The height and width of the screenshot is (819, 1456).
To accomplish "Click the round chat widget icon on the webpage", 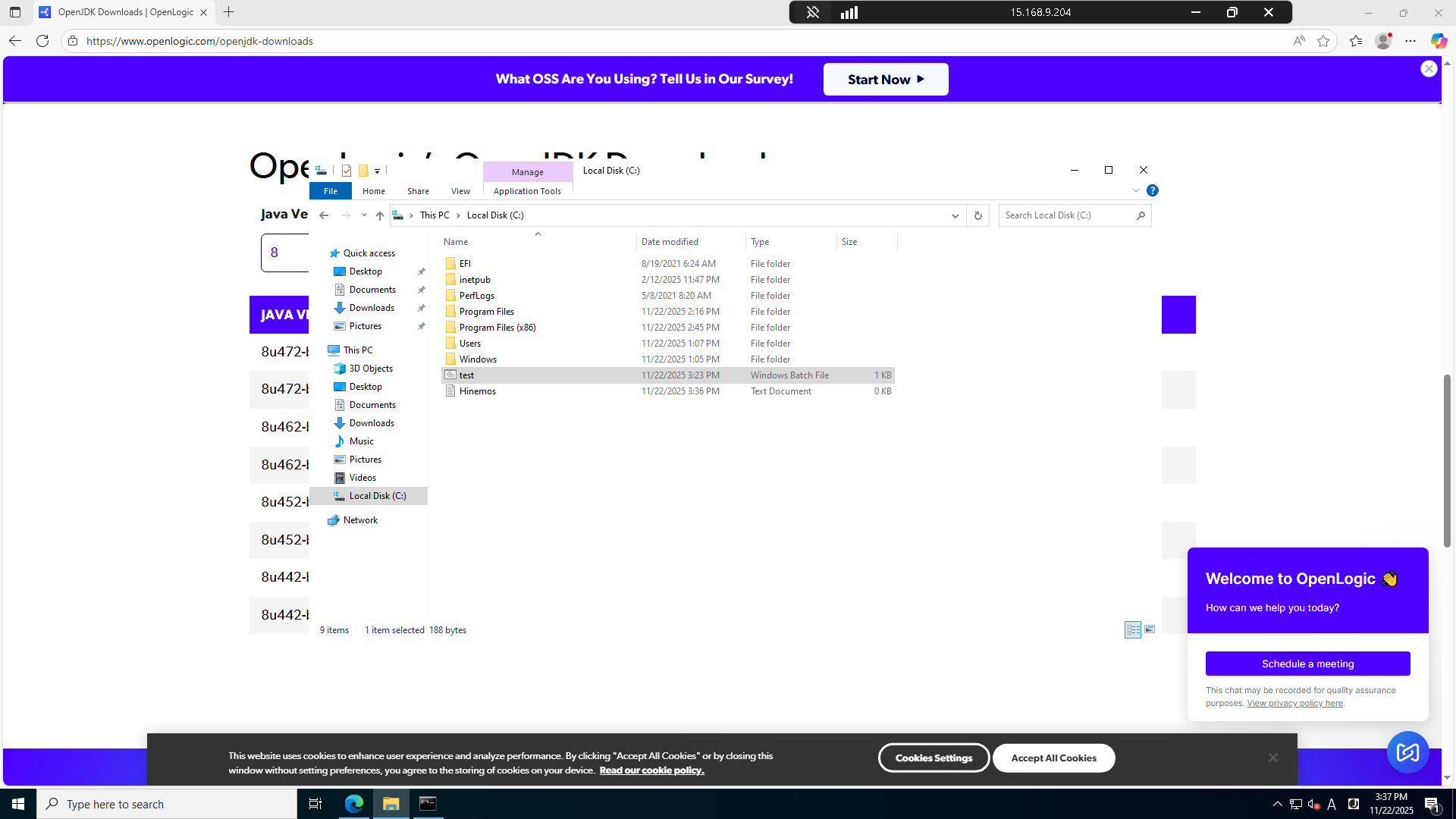I will click(1407, 752).
